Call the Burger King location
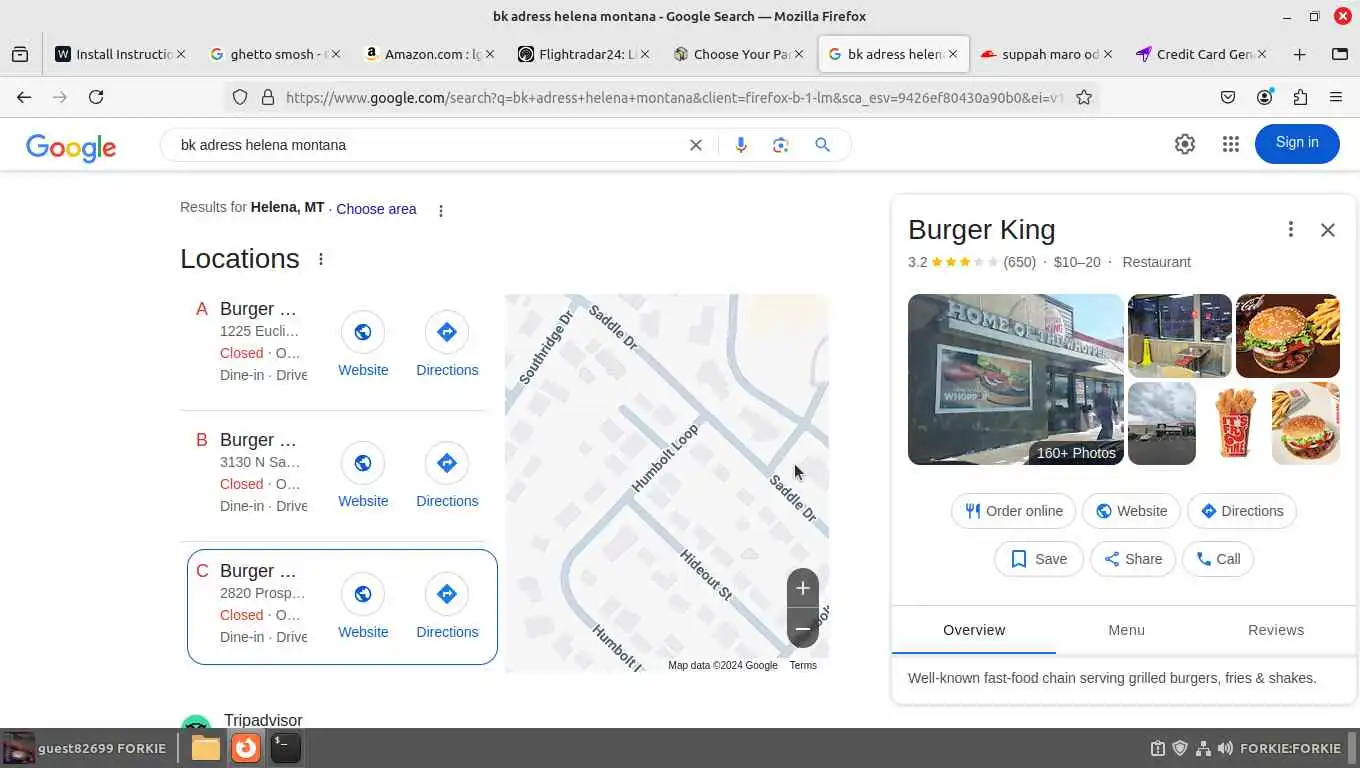The image size is (1360, 768). (x=1217, y=559)
